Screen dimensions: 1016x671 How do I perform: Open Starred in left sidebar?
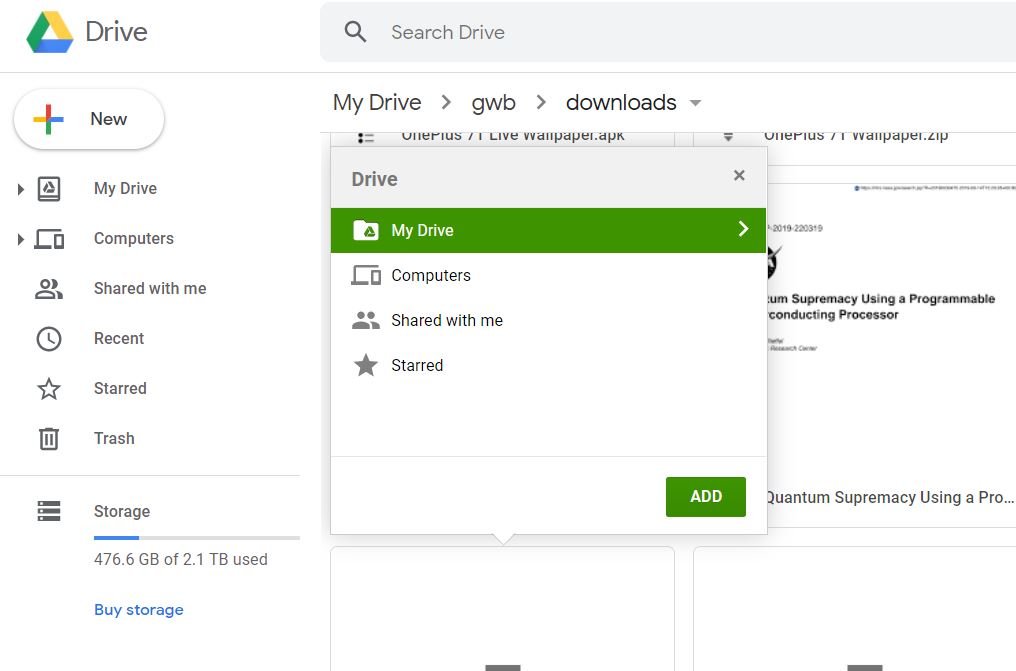119,388
